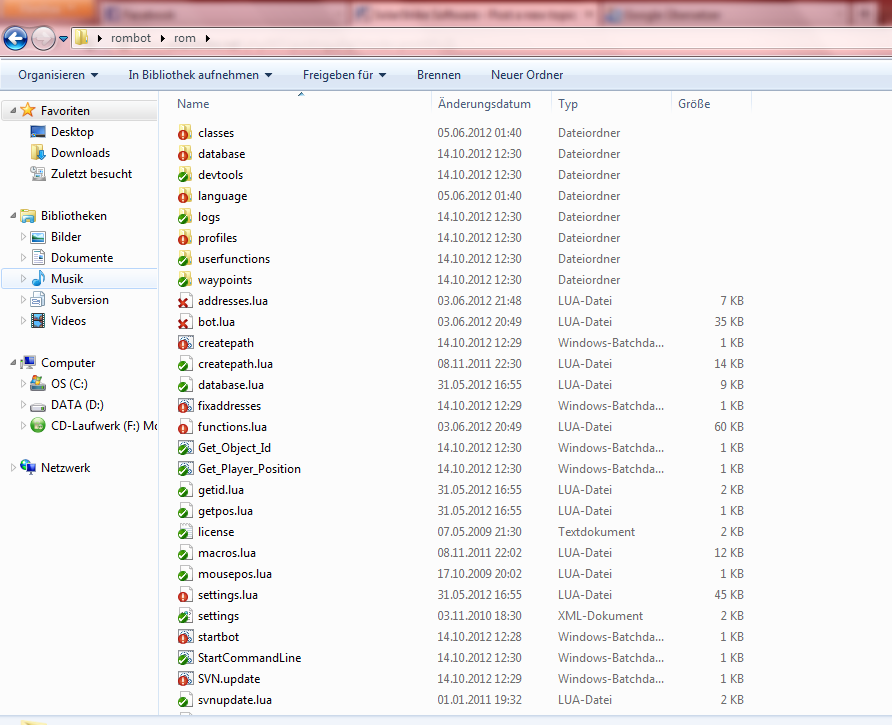Collapse the Favoriten section in sidebar
This screenshot has width=892, height=725.
(12, 111)
